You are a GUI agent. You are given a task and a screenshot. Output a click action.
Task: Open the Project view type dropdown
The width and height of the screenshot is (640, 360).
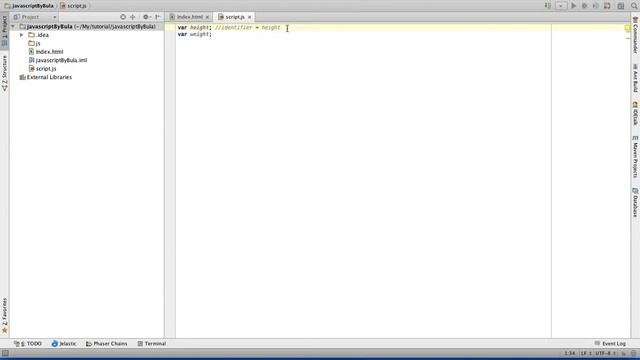[x=35, y=17]
